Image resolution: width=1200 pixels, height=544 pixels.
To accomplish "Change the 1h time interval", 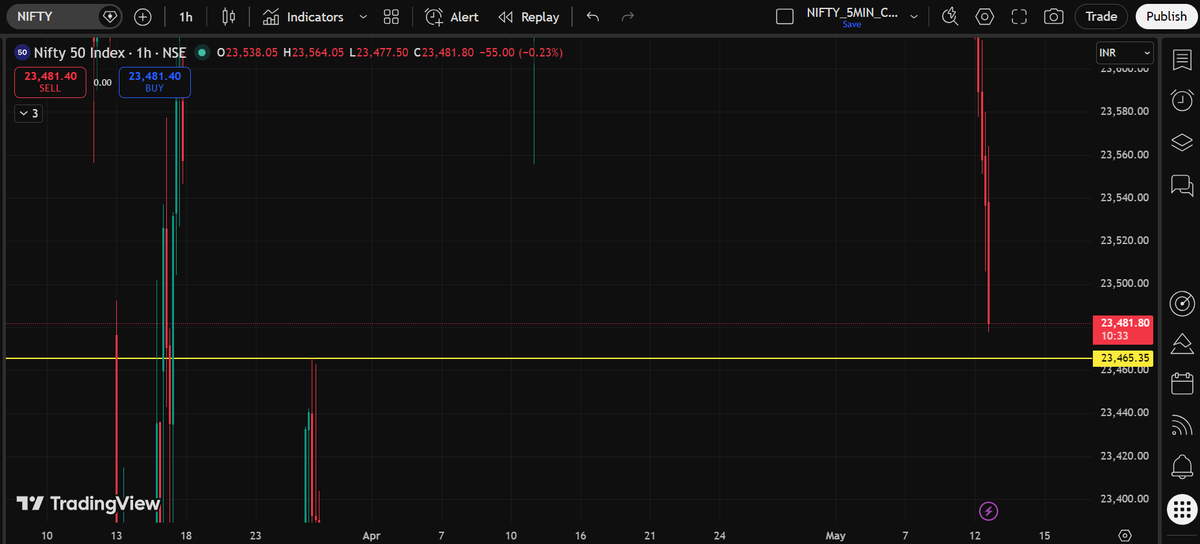I will point(186,17).
